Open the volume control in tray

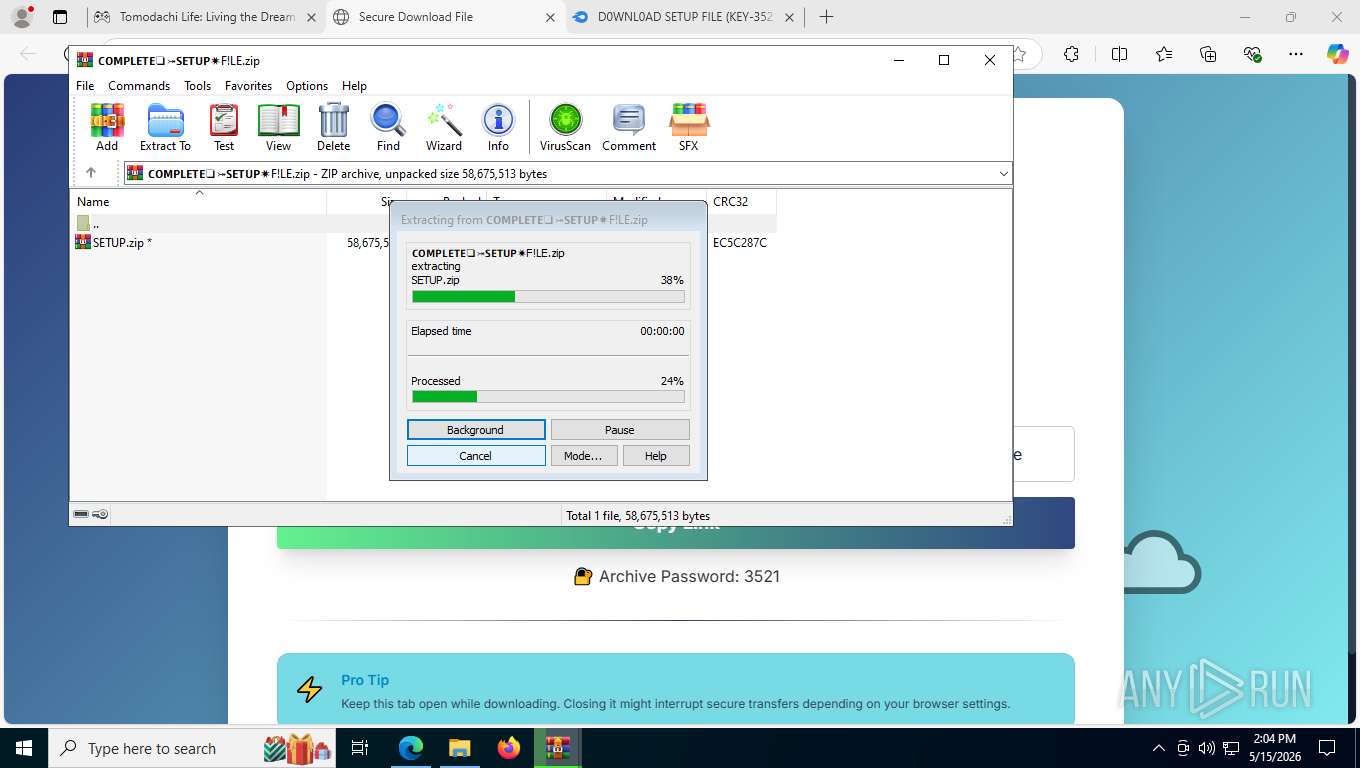coord(1207,748)
